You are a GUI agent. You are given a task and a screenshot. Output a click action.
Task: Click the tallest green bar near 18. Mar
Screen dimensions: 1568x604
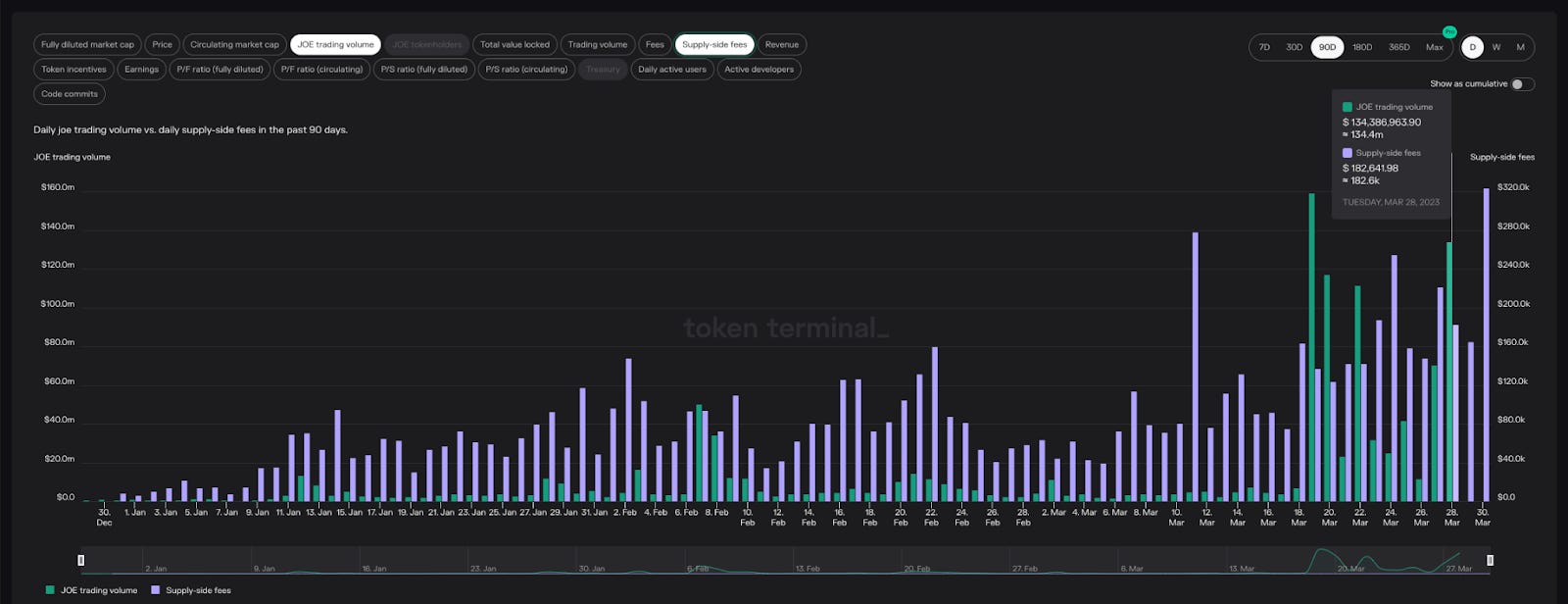1311,347
